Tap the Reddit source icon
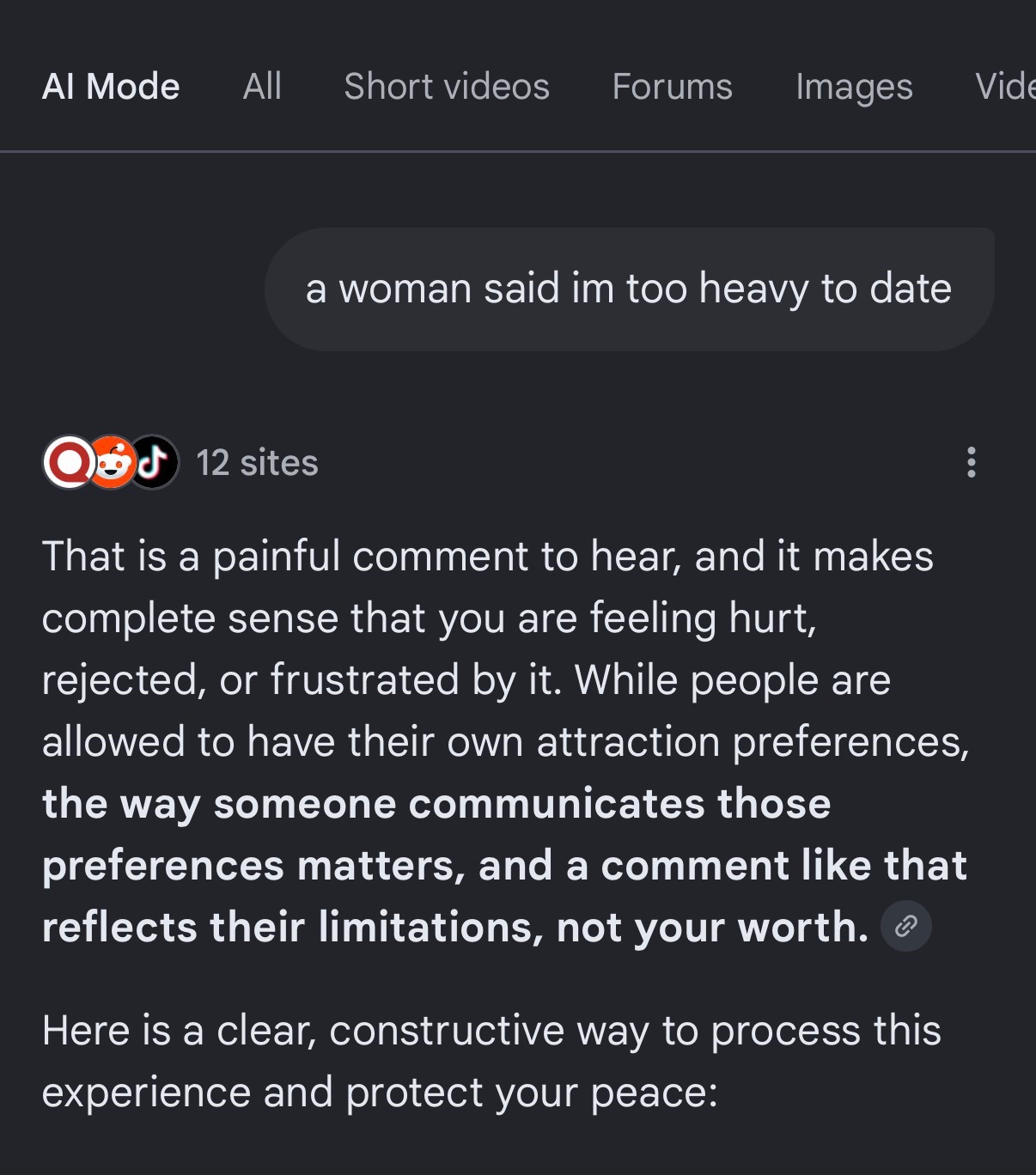 coord(111,462)
